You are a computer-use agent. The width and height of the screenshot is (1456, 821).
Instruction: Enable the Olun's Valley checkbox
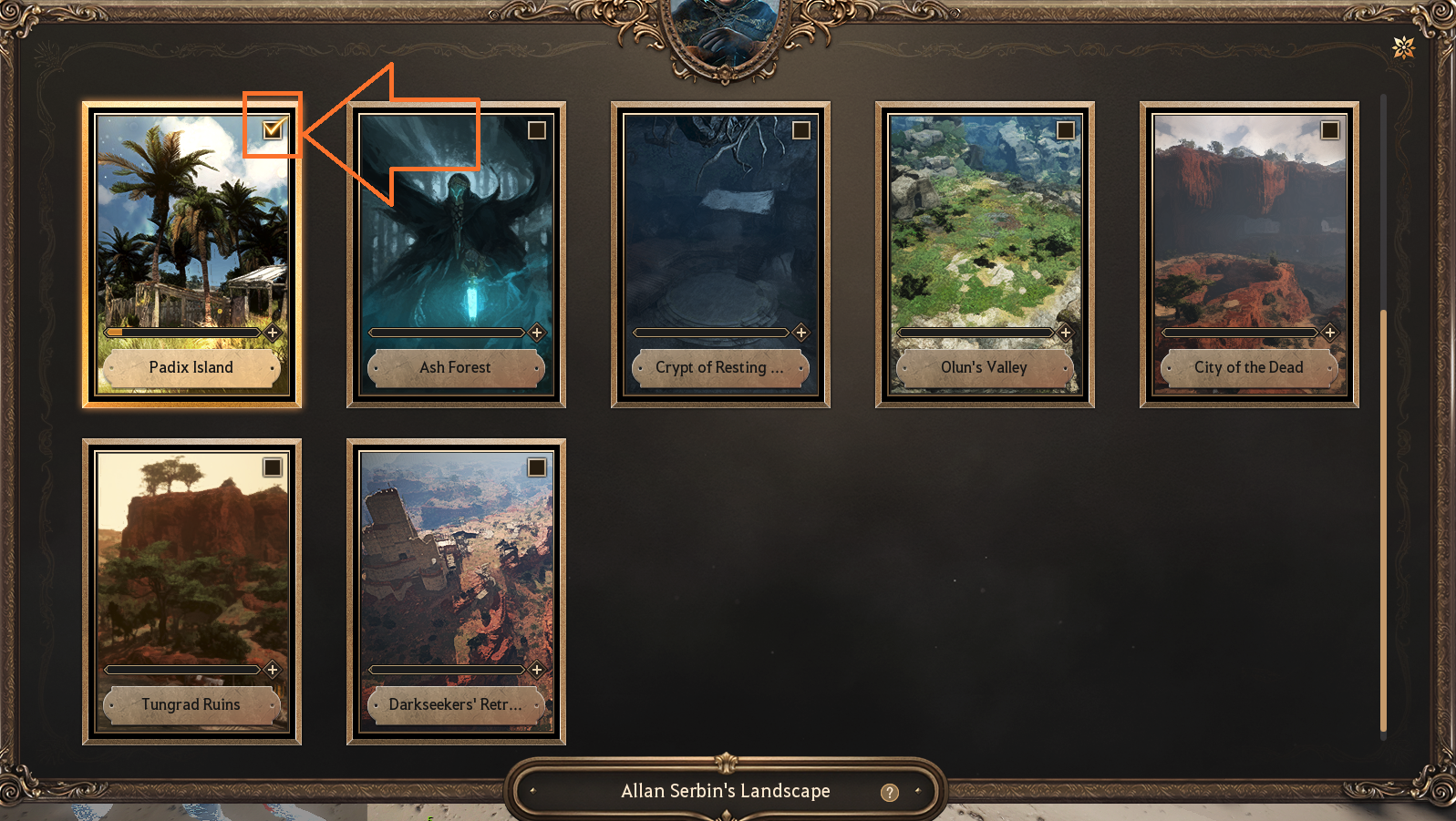[1066, 130]
